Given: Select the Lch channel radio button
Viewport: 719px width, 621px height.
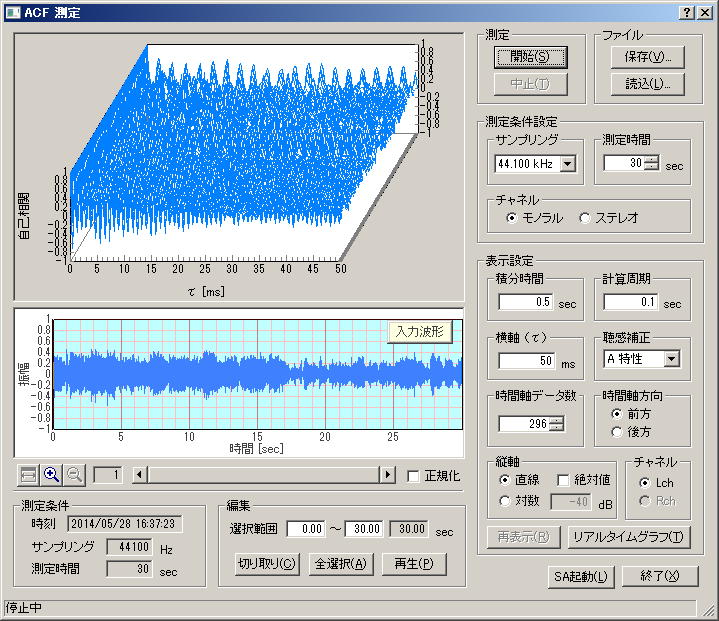Looking at the screenshot, I should (645, 483).
